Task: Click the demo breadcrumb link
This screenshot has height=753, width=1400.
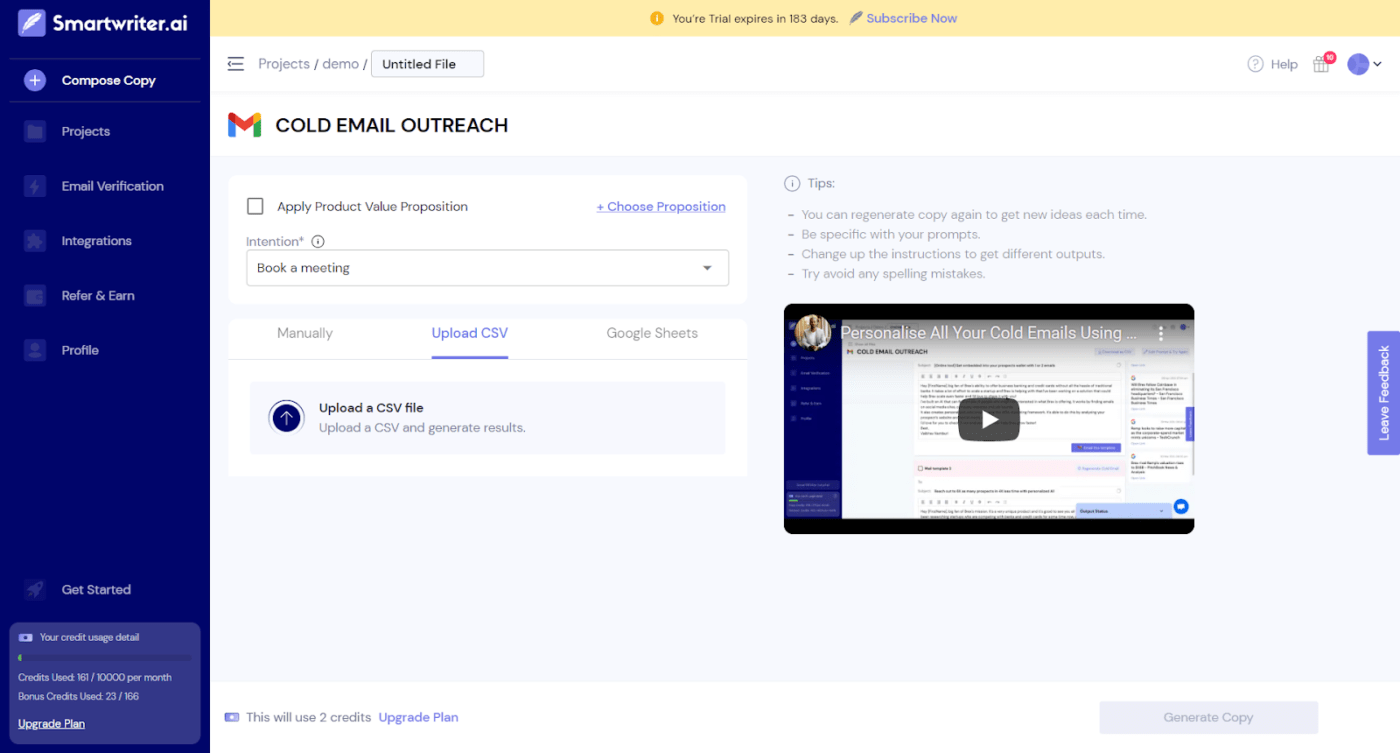Action: coord(340,64)
